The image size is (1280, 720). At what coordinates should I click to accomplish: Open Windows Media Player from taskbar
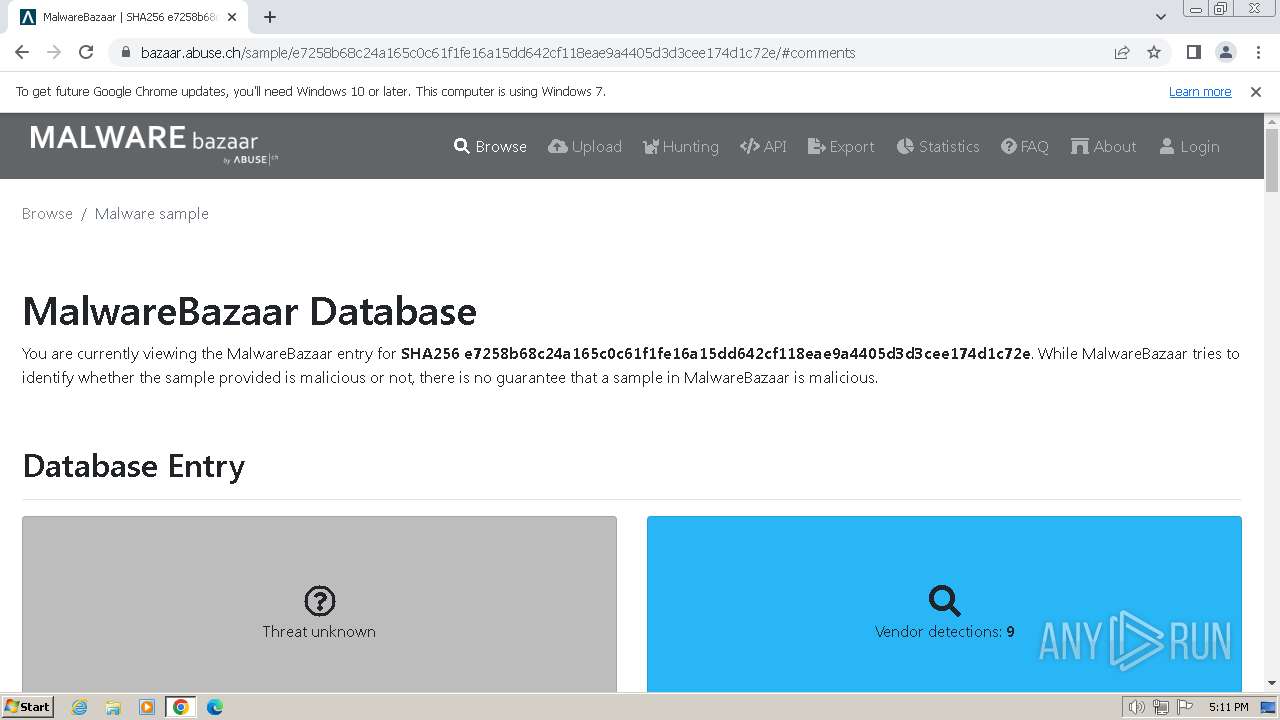click(x=147, y=707)
